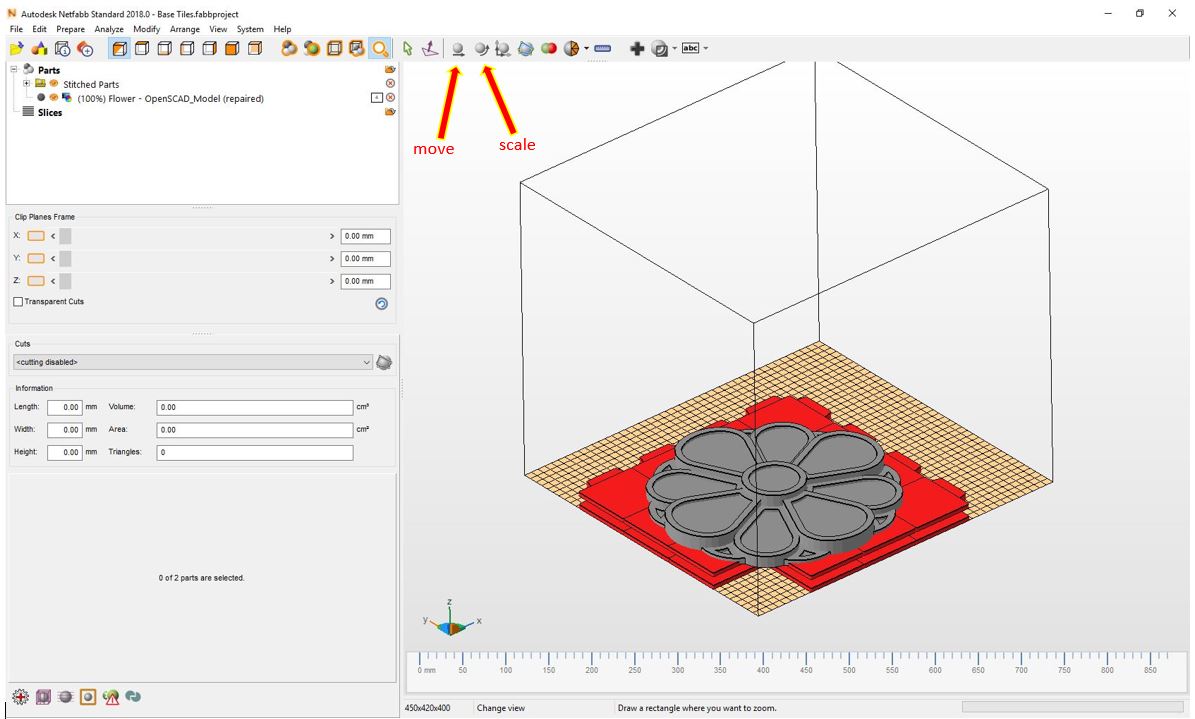Click the Z clip plane value field

[365, 281]
